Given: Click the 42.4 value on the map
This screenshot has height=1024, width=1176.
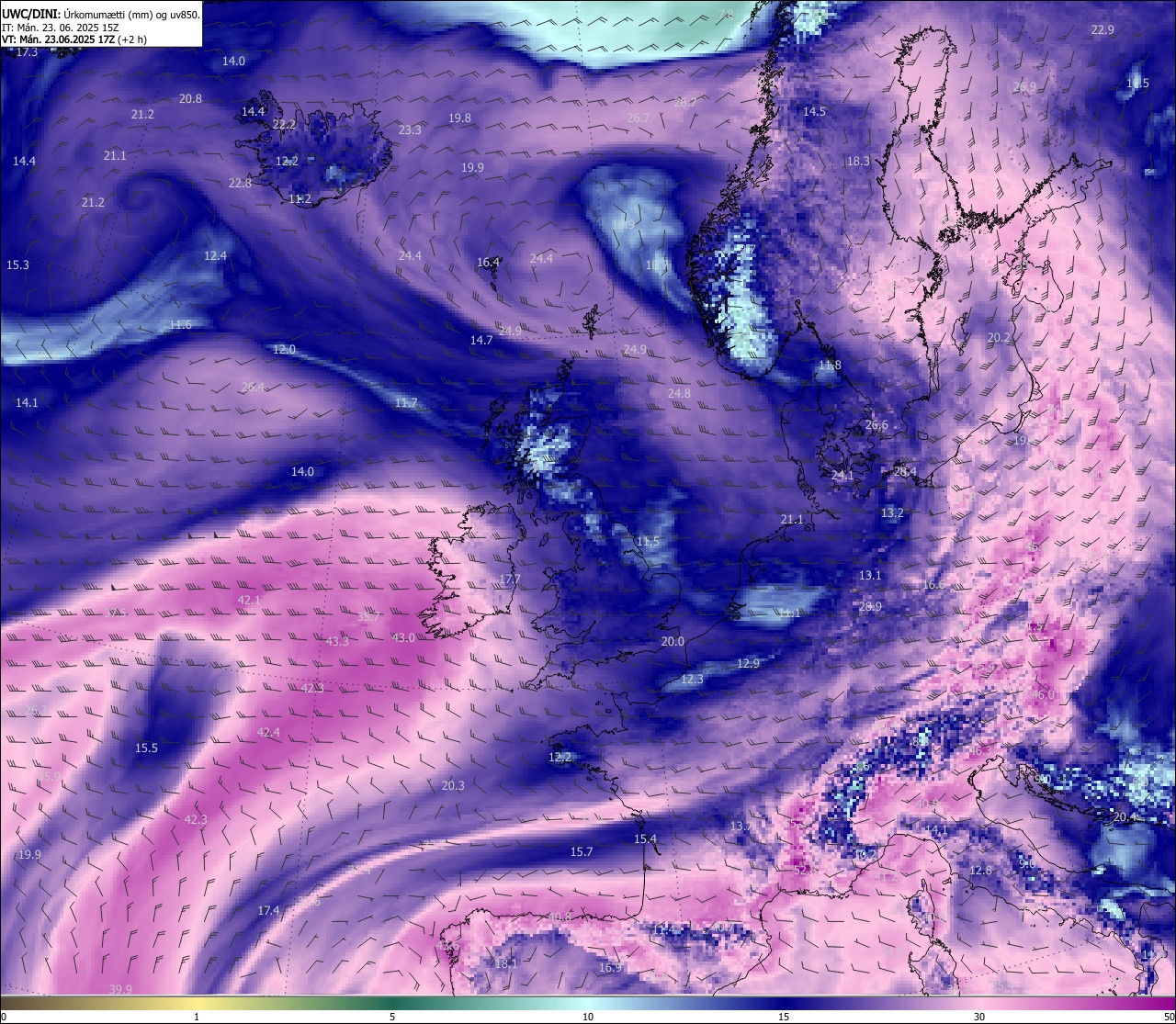Looking at the screenshot, I should pos(268,733).
